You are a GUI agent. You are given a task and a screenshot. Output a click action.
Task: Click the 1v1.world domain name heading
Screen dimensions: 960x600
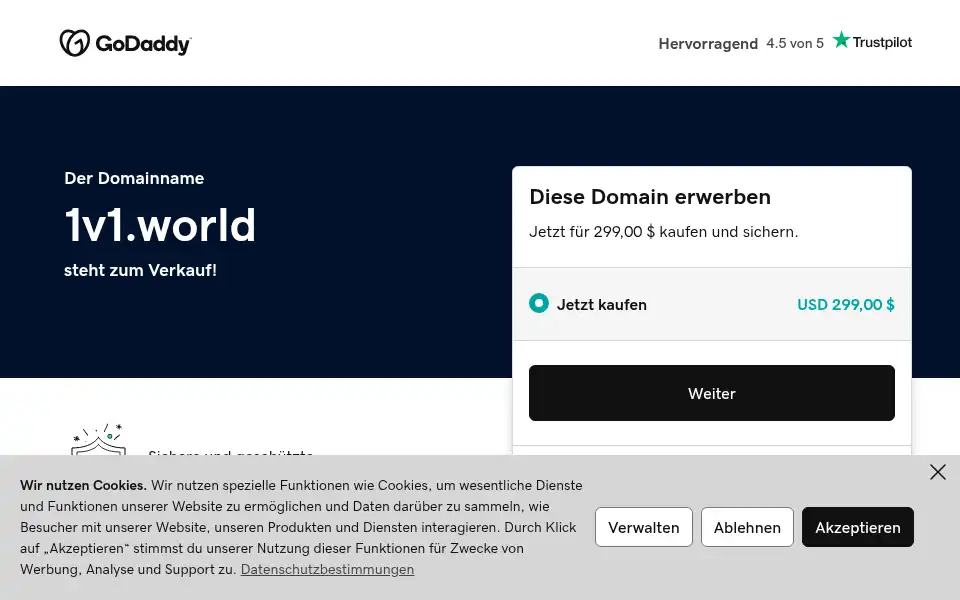click(160, 225)
